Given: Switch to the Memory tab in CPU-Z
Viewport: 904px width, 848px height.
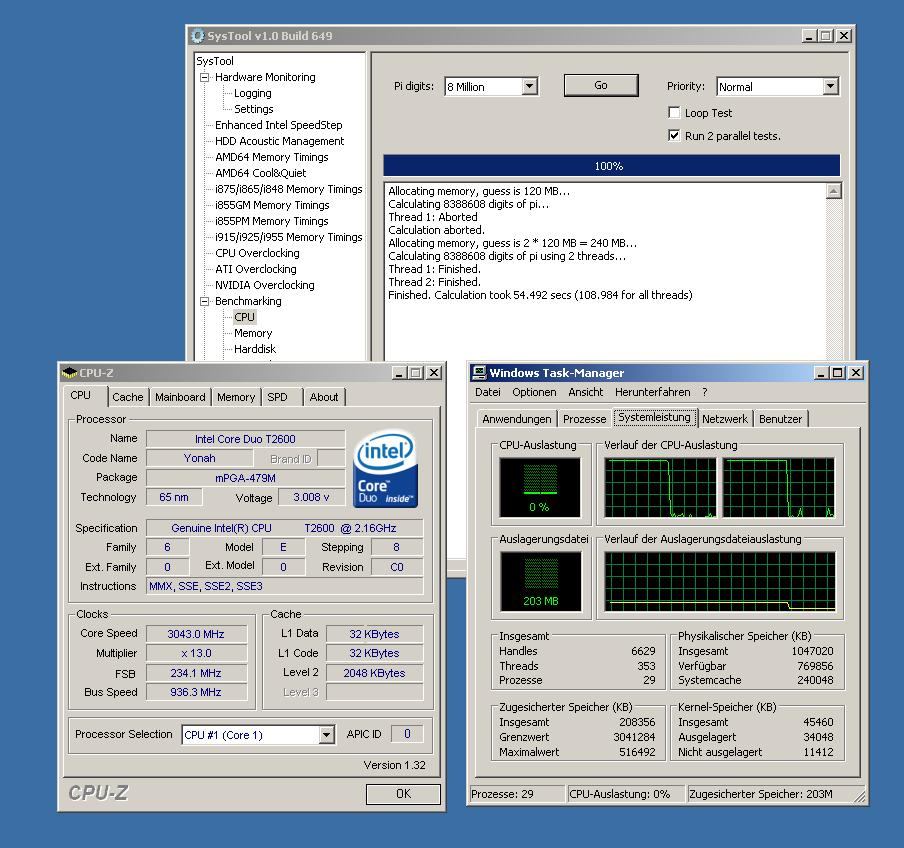Looking at the screenshot, I should click(236, 397).
